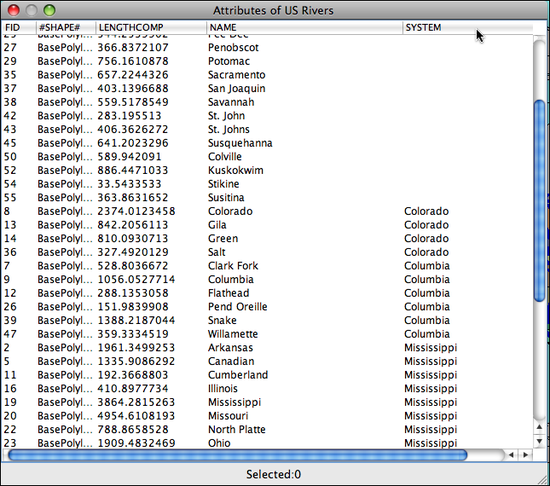Screen dimensions: 550x486
Task: Click the FID cell 54
Action: point(10,184)
